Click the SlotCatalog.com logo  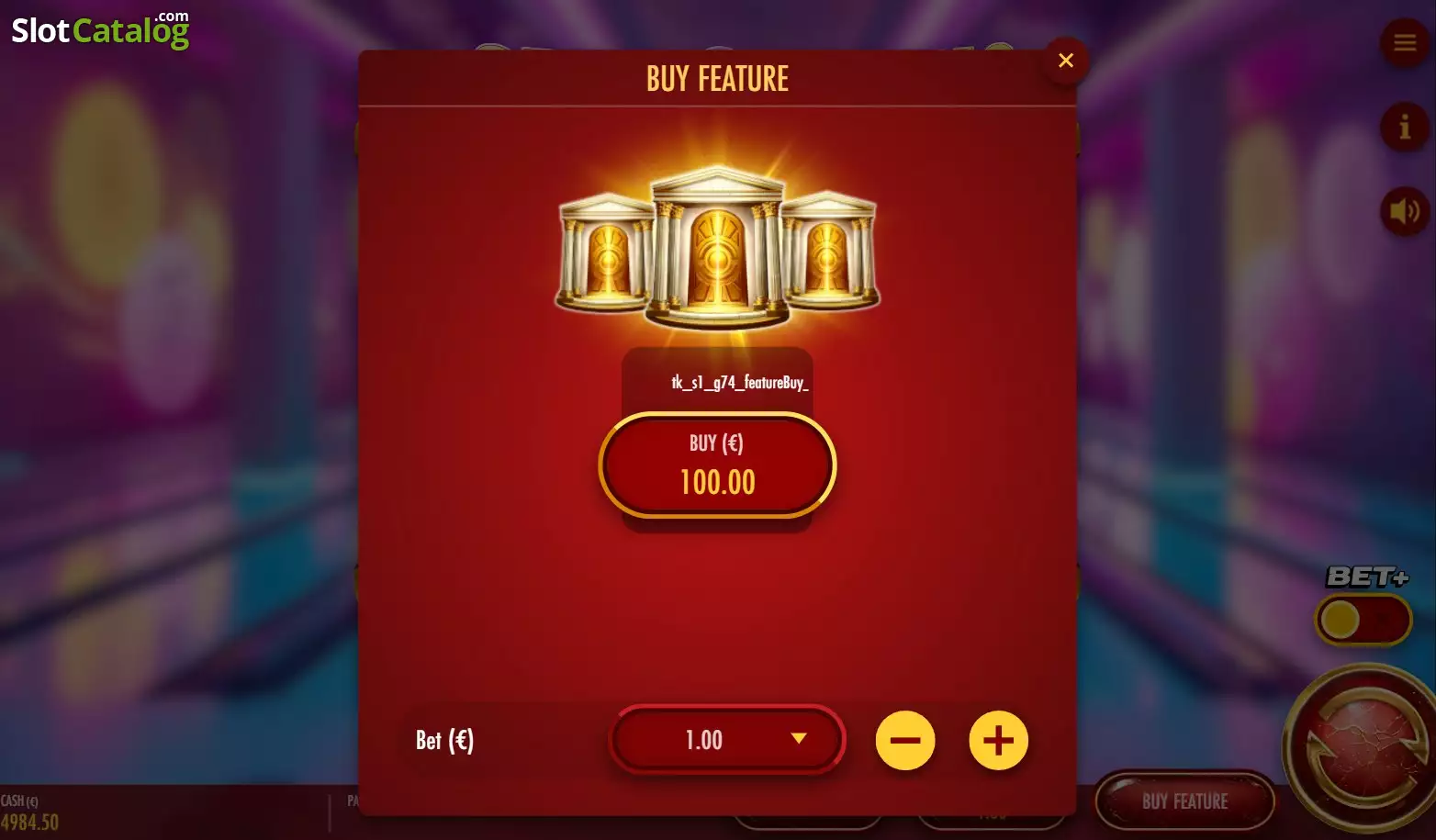click(100, 29)
